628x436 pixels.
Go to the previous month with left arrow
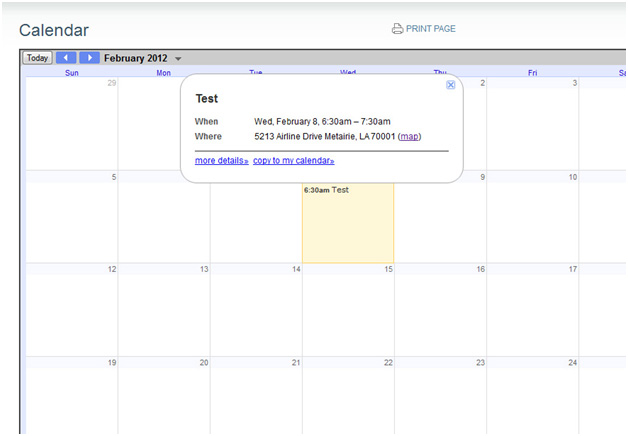(x=66, y=58)
